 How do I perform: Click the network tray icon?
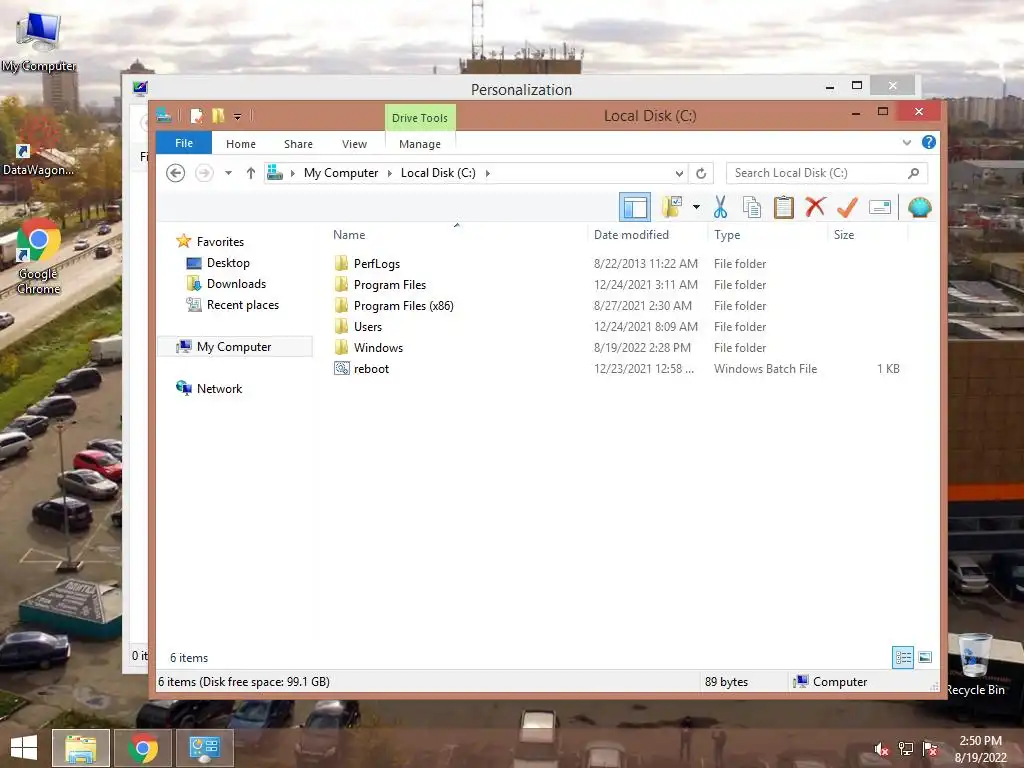(906, 749)
